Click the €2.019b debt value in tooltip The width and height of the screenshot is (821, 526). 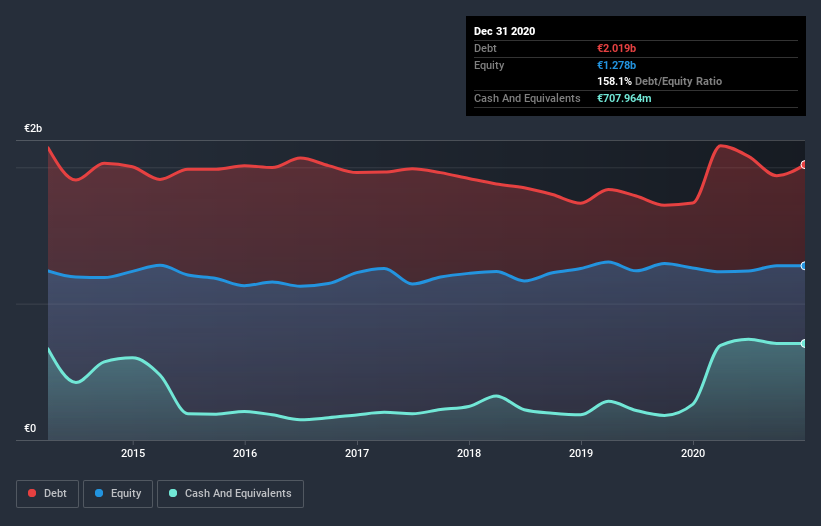tap(616, 48)
